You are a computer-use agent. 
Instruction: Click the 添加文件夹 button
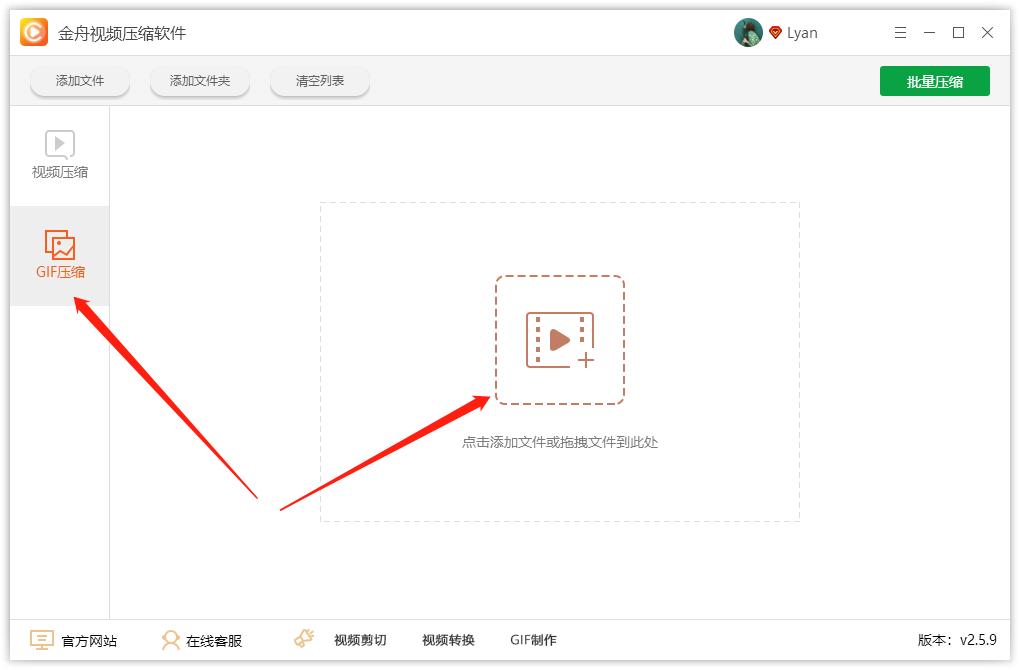(x=200, y=81)
